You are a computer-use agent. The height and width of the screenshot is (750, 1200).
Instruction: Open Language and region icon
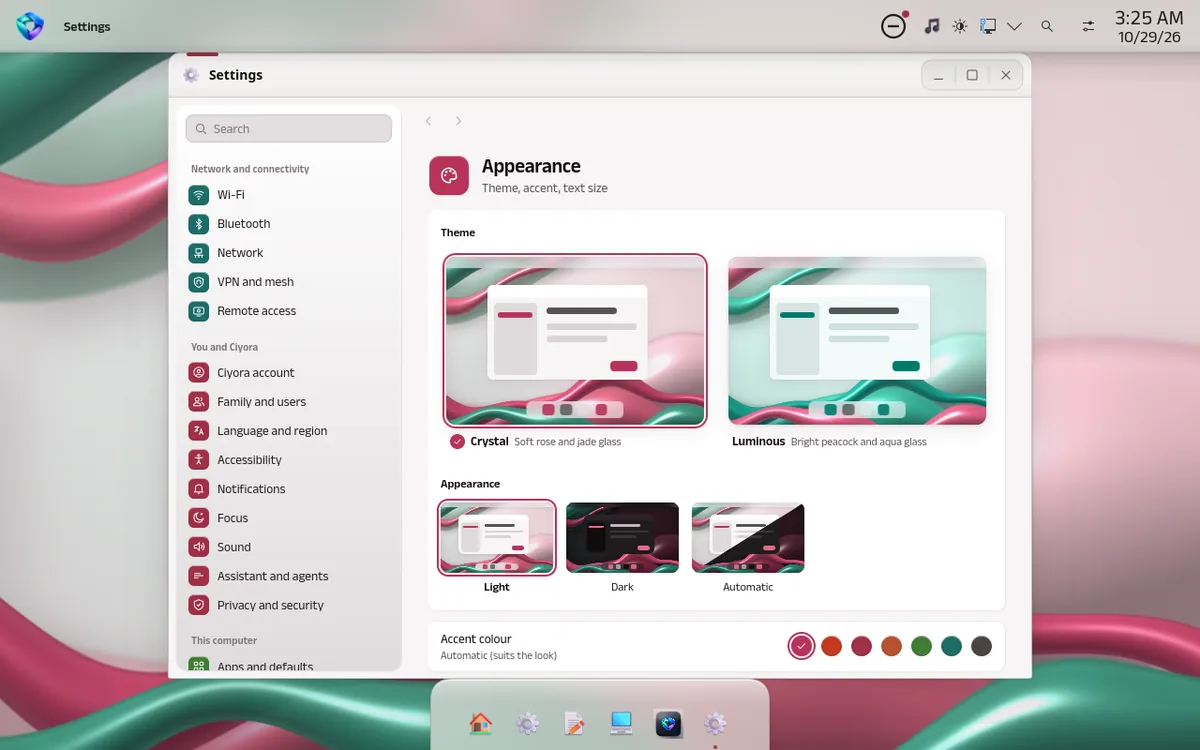click(199, 431)
